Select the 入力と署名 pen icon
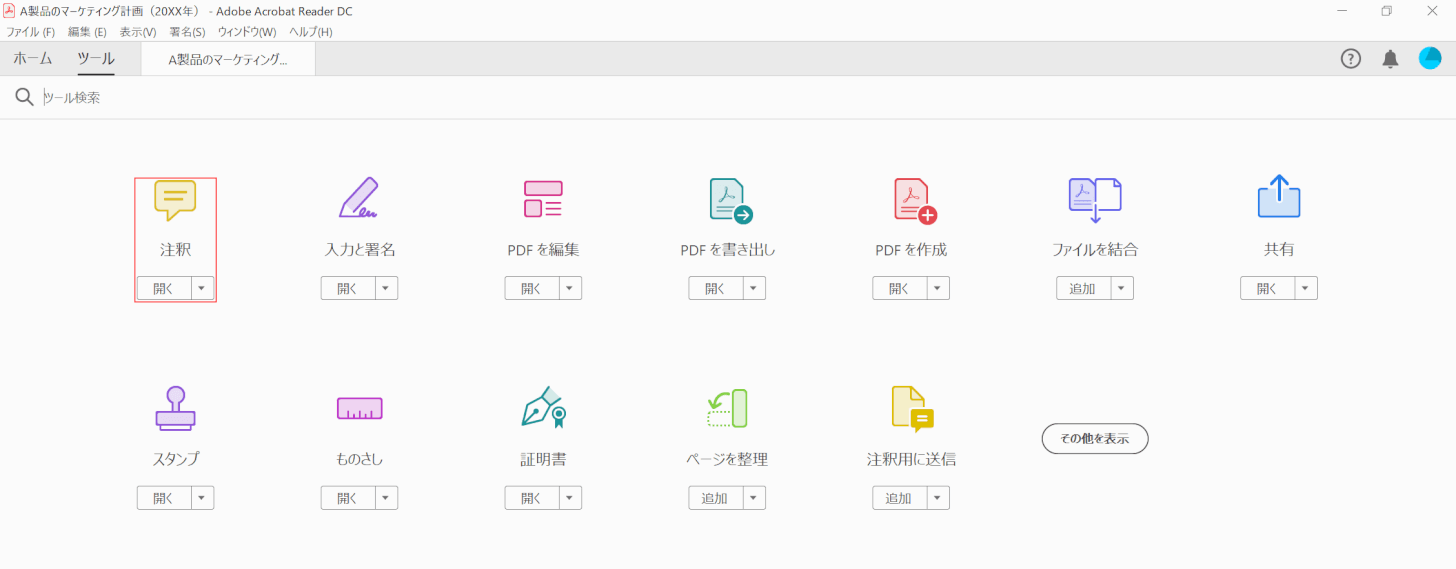The height and width of the screenshot is (569, 1456). (x=359, y=199)
